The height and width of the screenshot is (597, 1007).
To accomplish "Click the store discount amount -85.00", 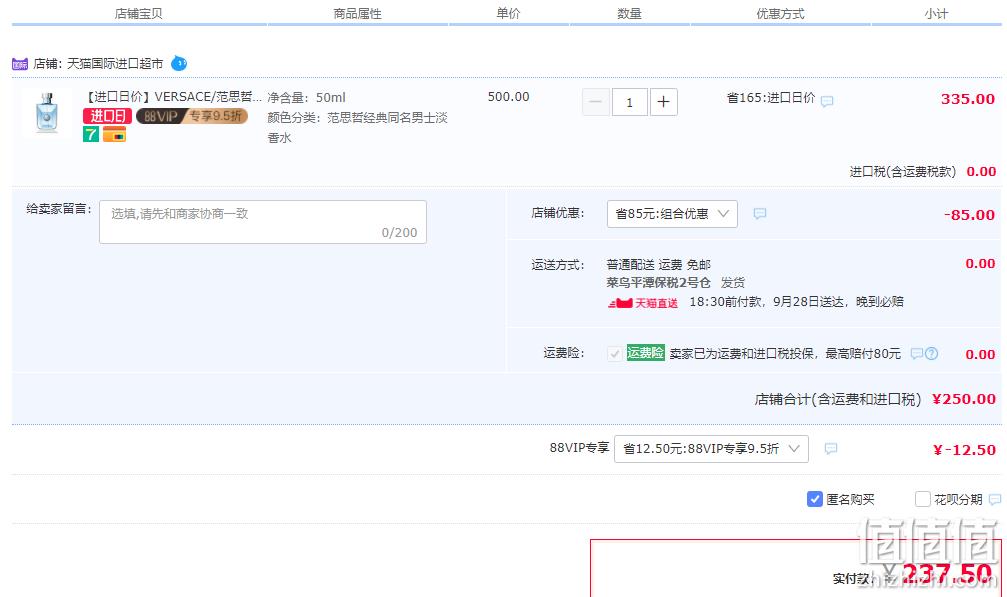I will pyautogui.click(x=970, y=215).
